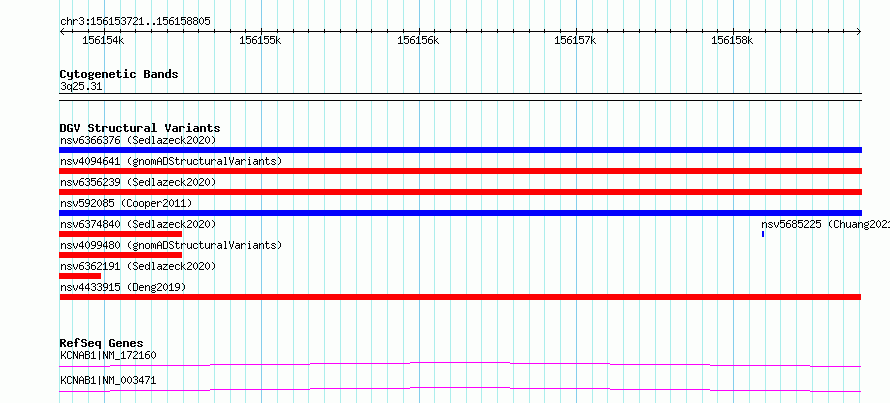Click the 156155k ruler position
Screen dimensions: 890x403
coord(261,40)
